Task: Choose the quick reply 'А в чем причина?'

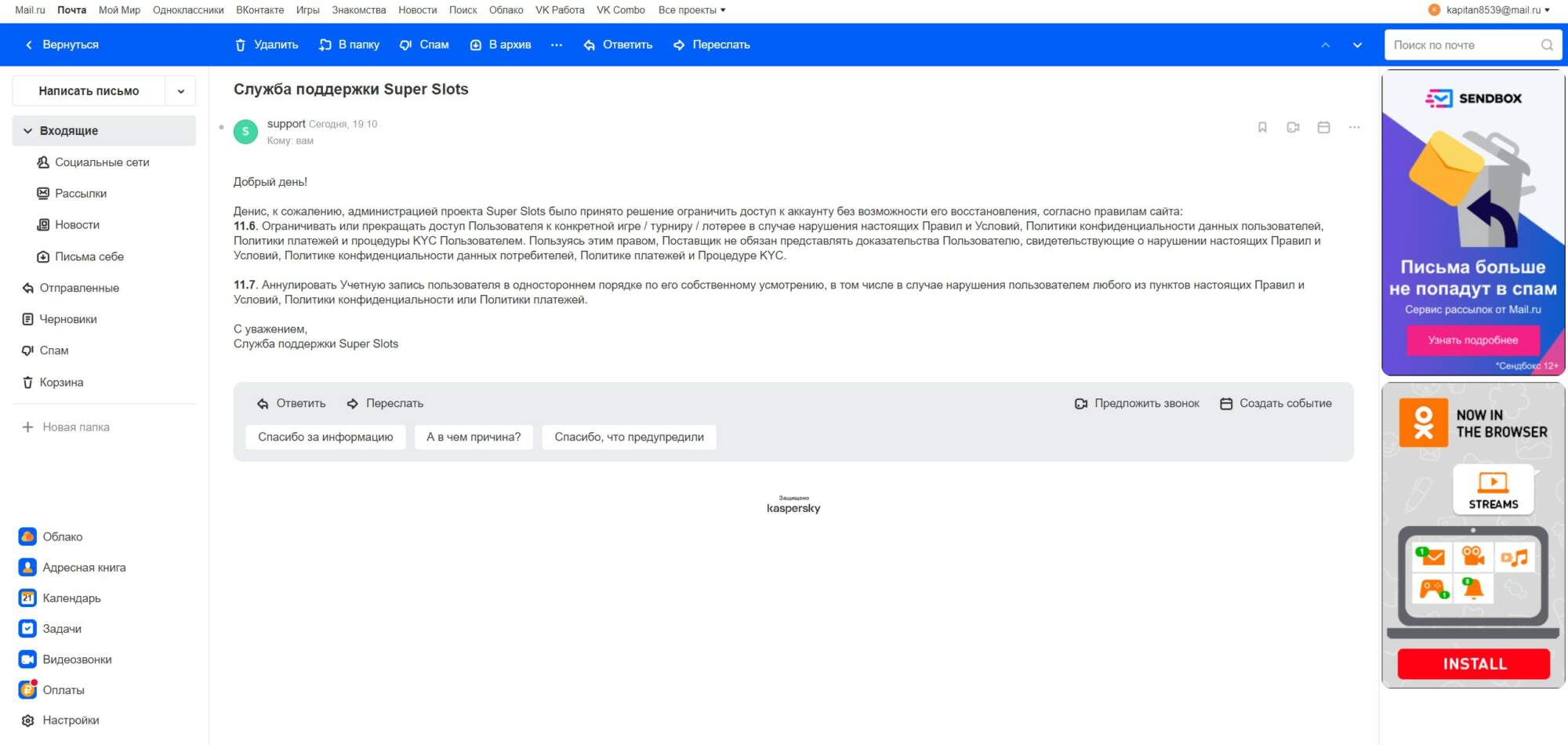Action: (474, 437)
